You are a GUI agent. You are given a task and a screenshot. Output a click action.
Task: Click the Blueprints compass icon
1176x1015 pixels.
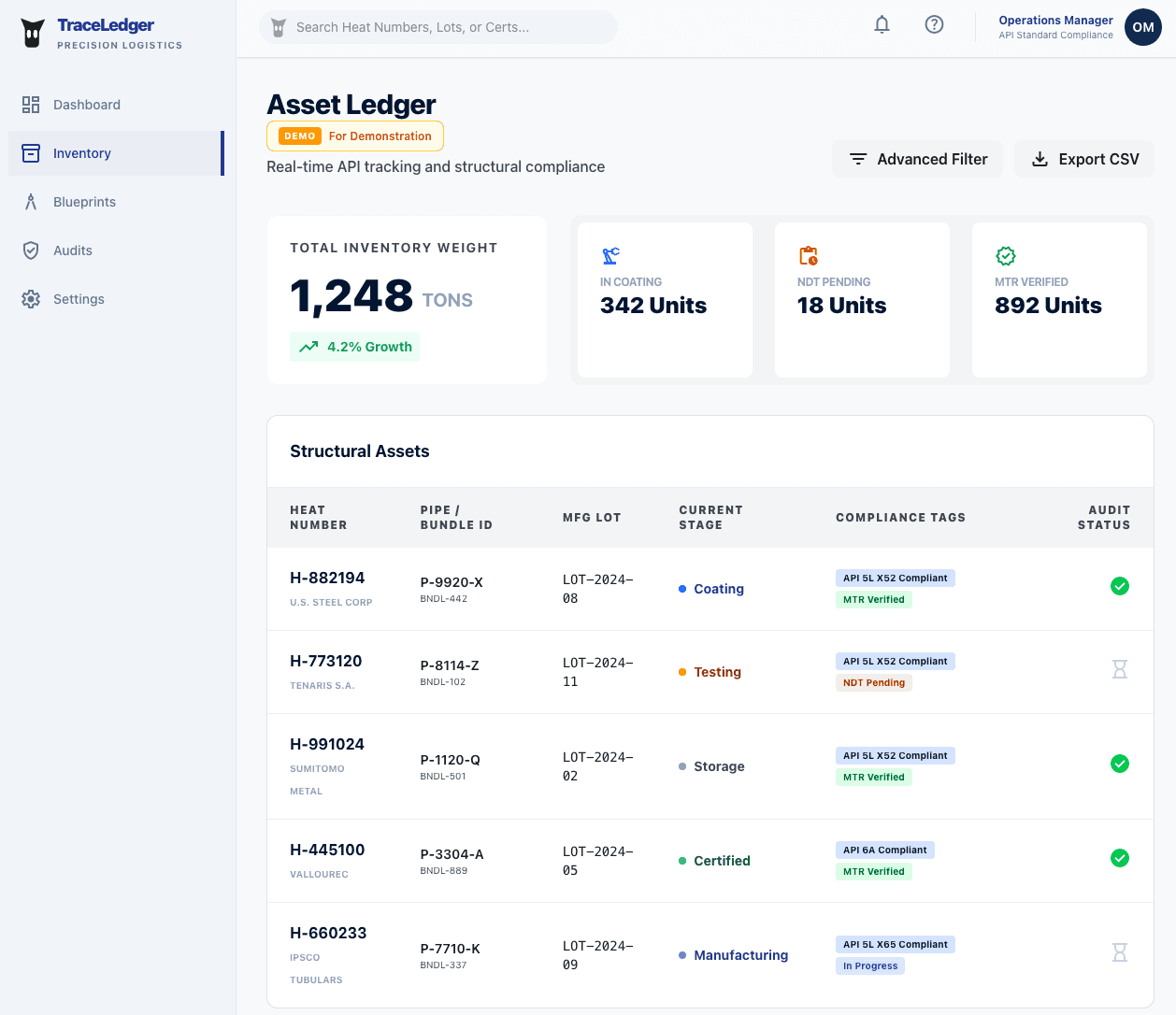[31, 202]
